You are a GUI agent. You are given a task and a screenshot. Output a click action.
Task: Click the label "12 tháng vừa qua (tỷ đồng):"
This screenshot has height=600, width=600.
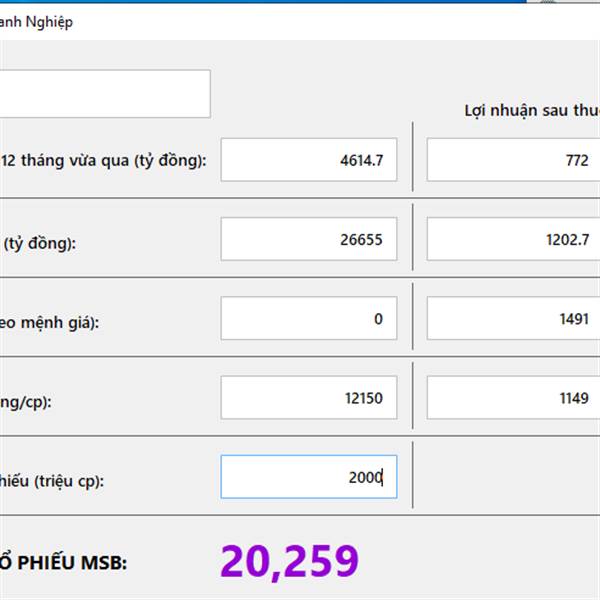click(x=103, y=161)
